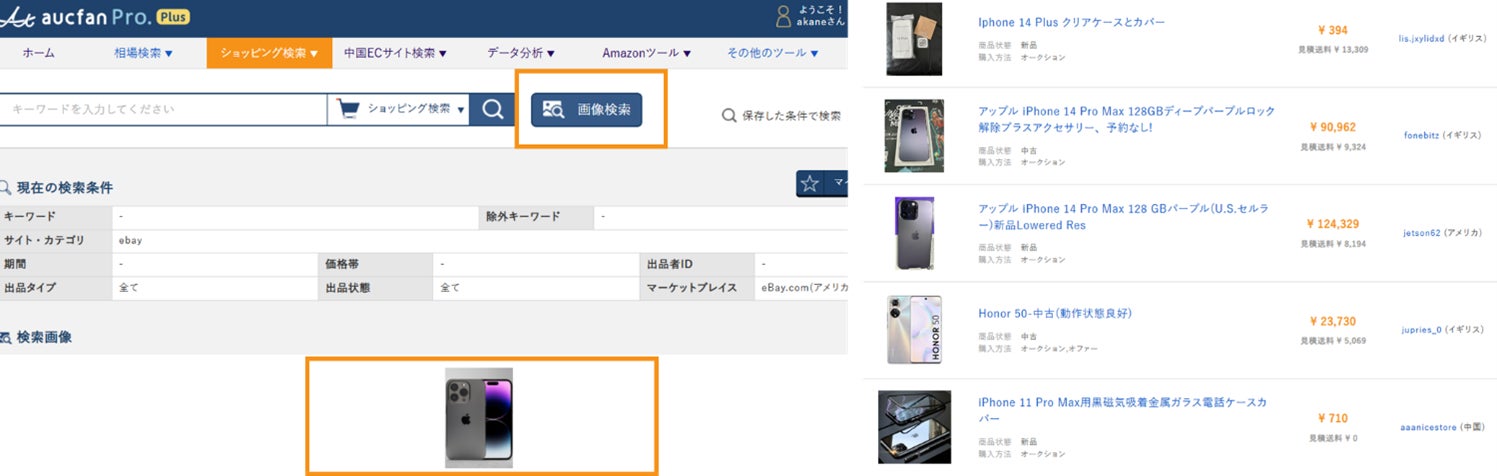Click the 画像検索 image search button
1497x476 pixels.
pos(586,110)
